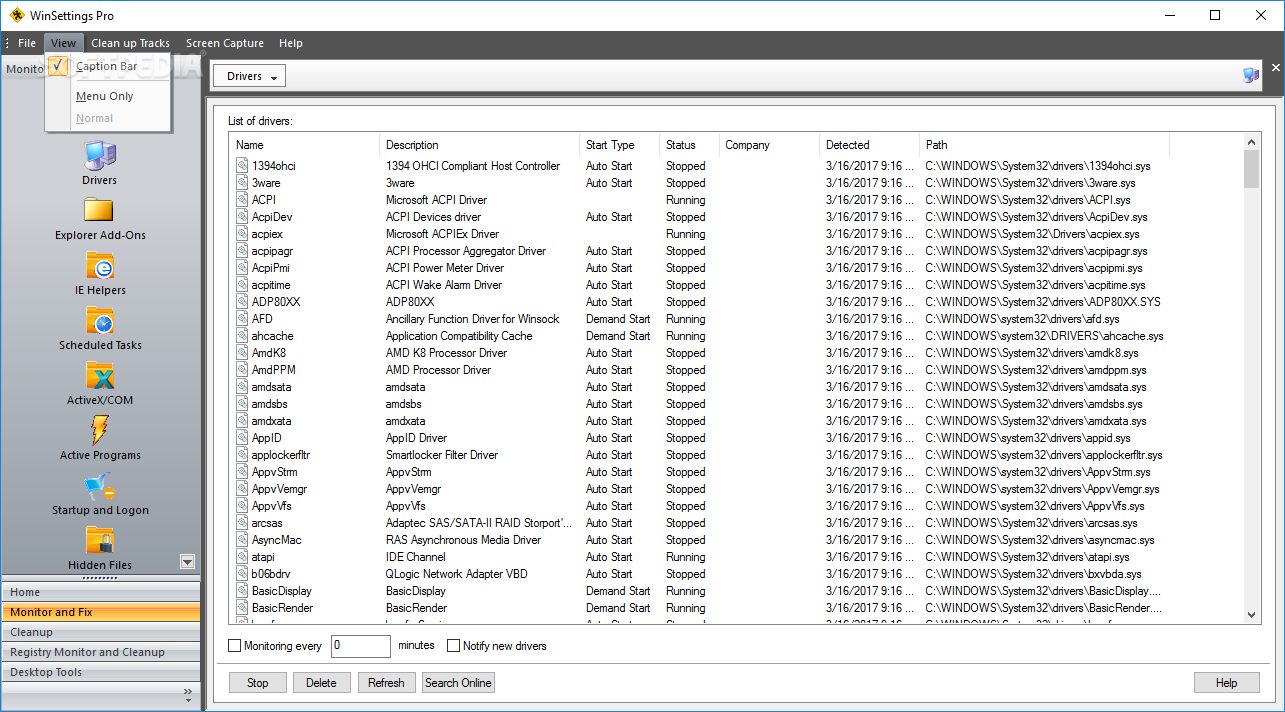Click the Delete button
This screenshot has height=712, width=1285.
click(321, 683)
